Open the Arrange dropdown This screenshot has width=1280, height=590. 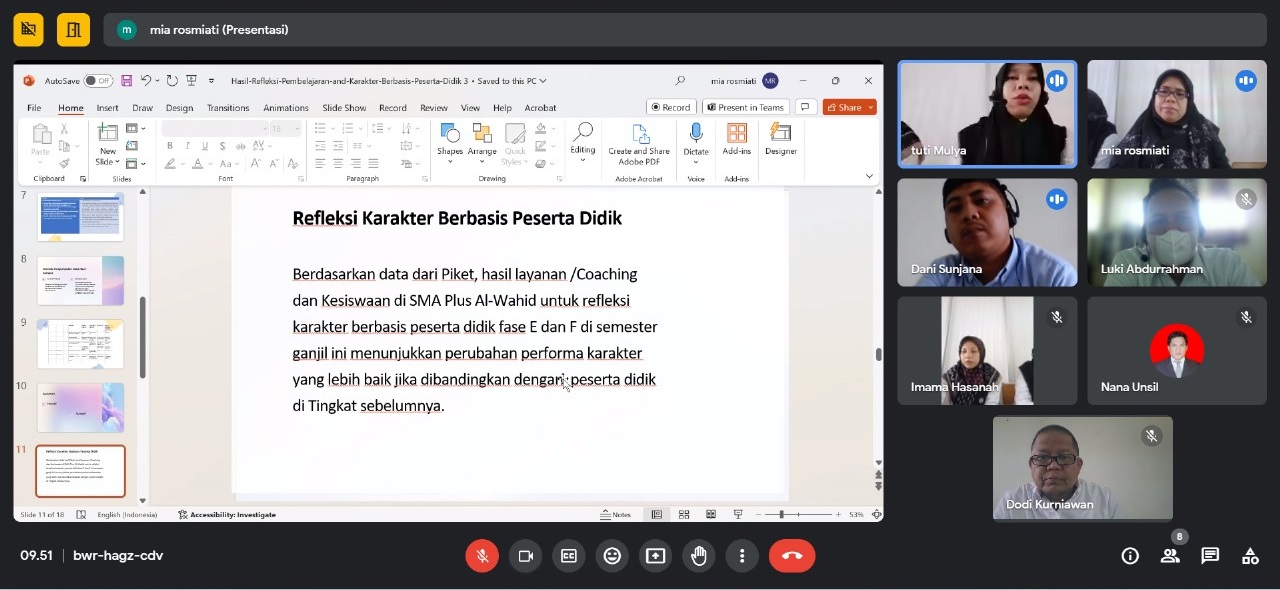coord(482,145)
